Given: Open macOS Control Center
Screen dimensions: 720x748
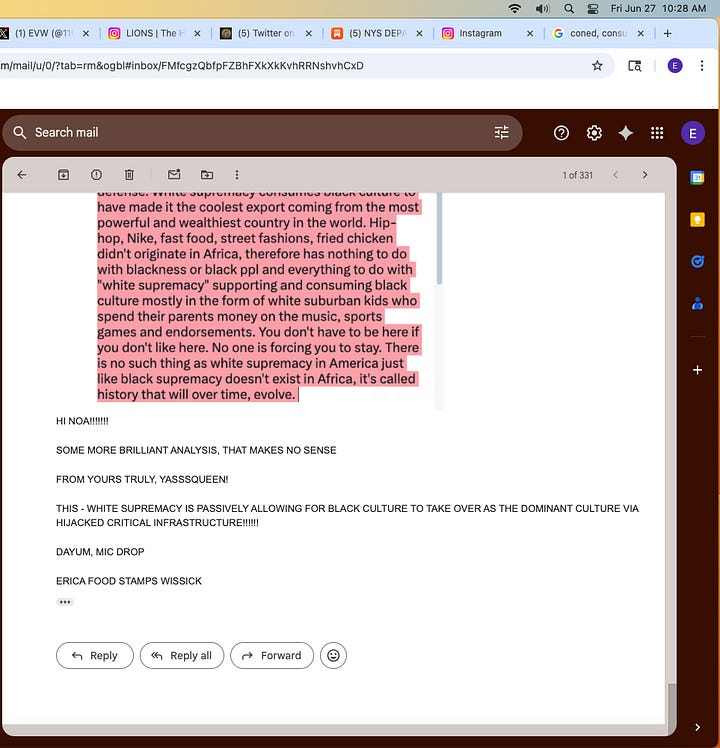Looking at the screenshot, I should [593, 9].
